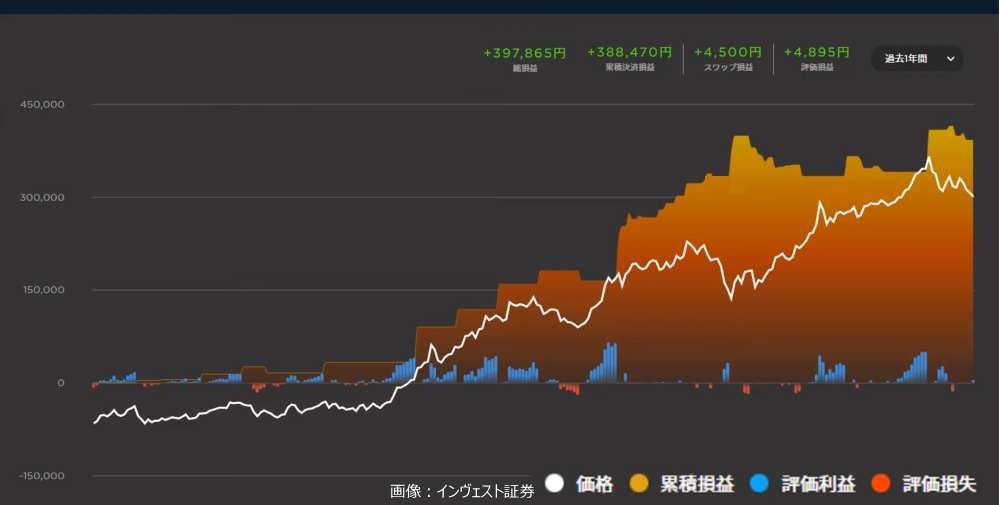Screen dimensions: 1000x505
Task: Click the chevron arrow beside 過去1年間
Action: point(950,59)
